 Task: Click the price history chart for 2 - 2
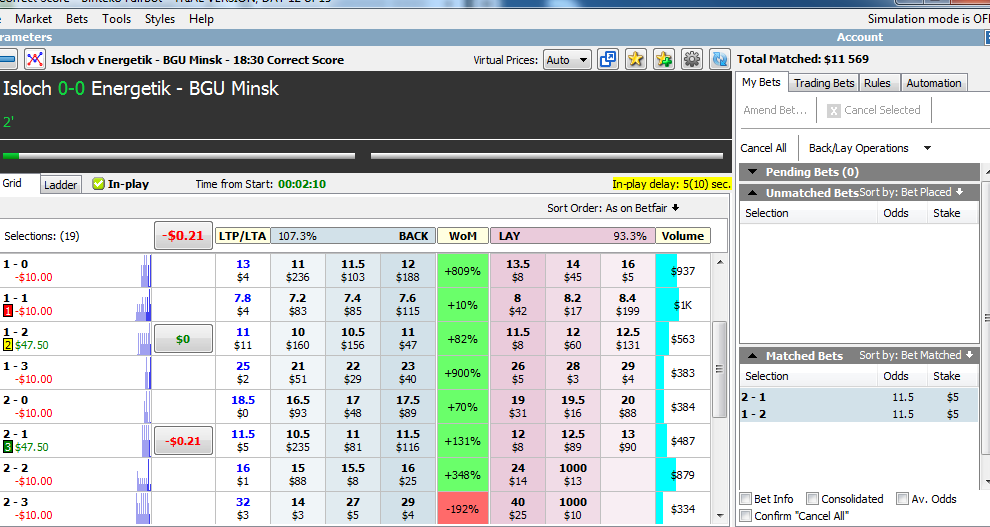coord(145,475)
